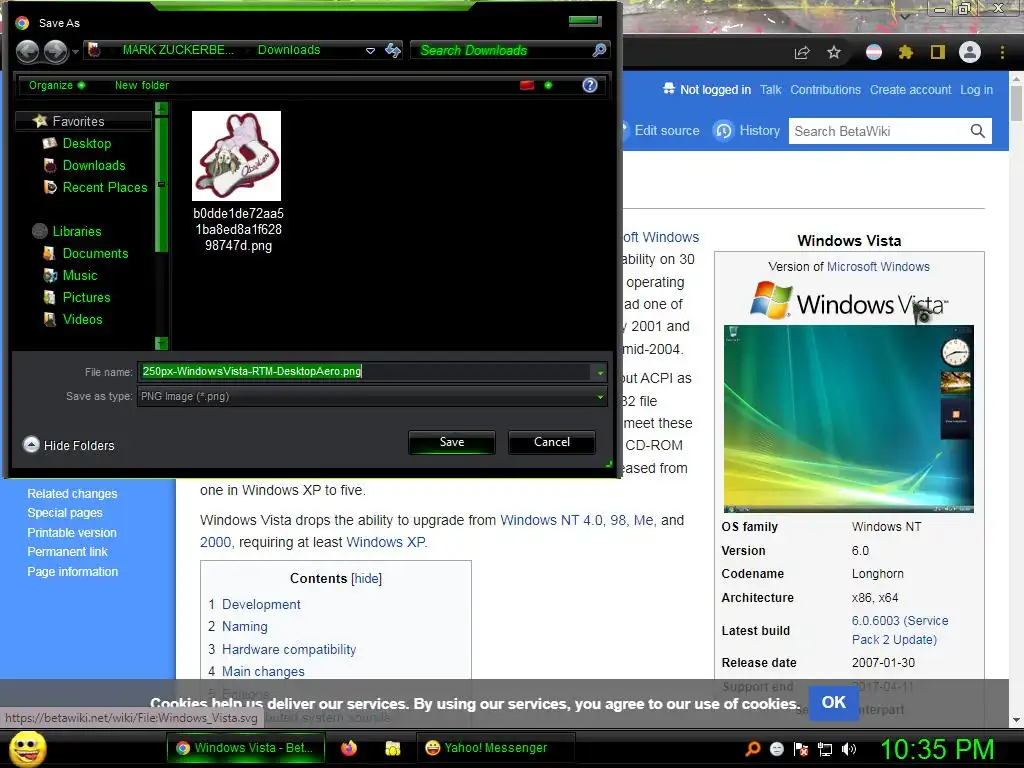Click the network tray icon

point(825,749)
